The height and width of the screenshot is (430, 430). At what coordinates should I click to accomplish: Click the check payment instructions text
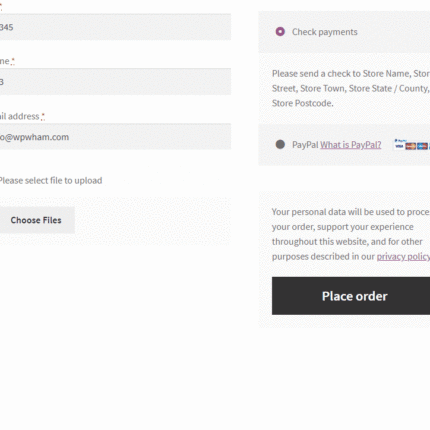(x=351, y=88)
